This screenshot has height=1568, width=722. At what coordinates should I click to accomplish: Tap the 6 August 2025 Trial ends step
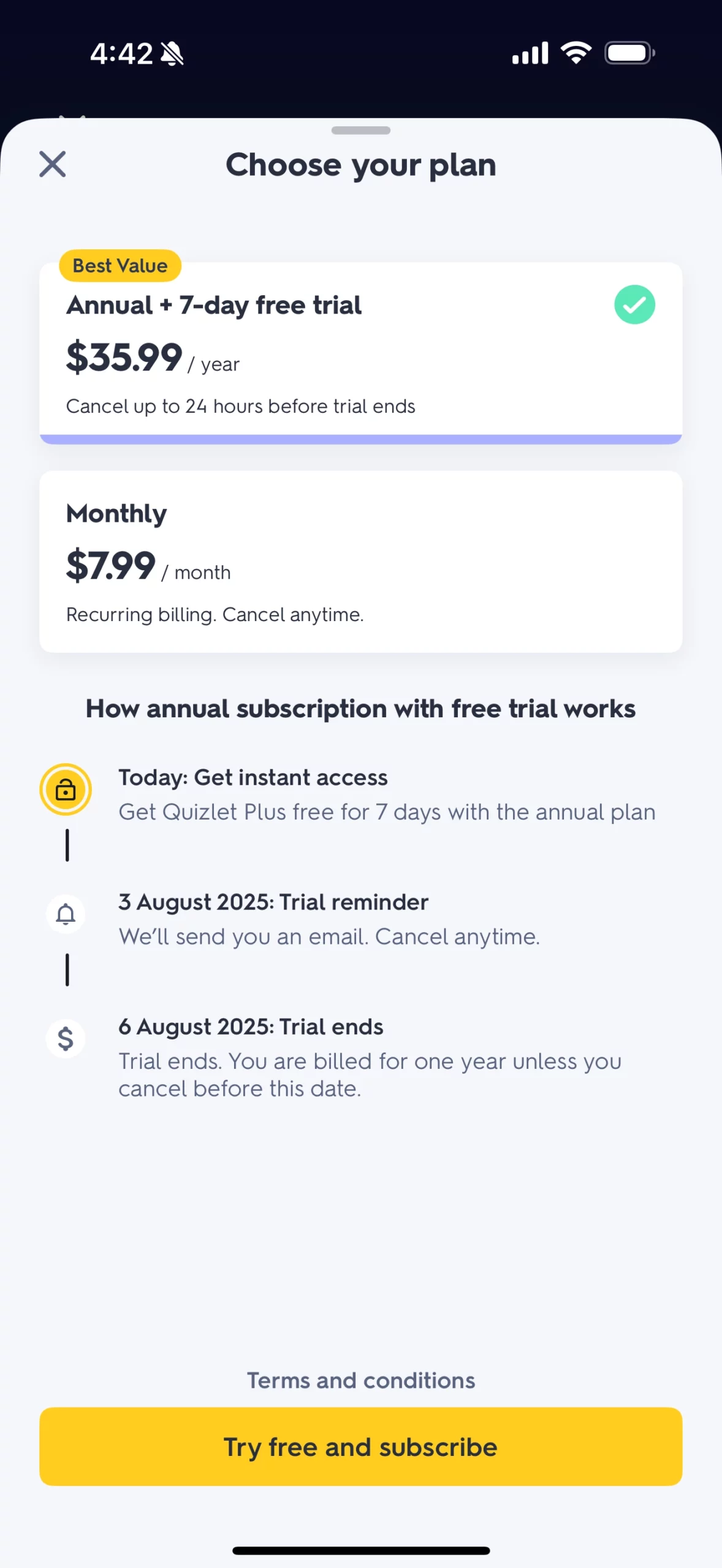[x=251, y=1027]
